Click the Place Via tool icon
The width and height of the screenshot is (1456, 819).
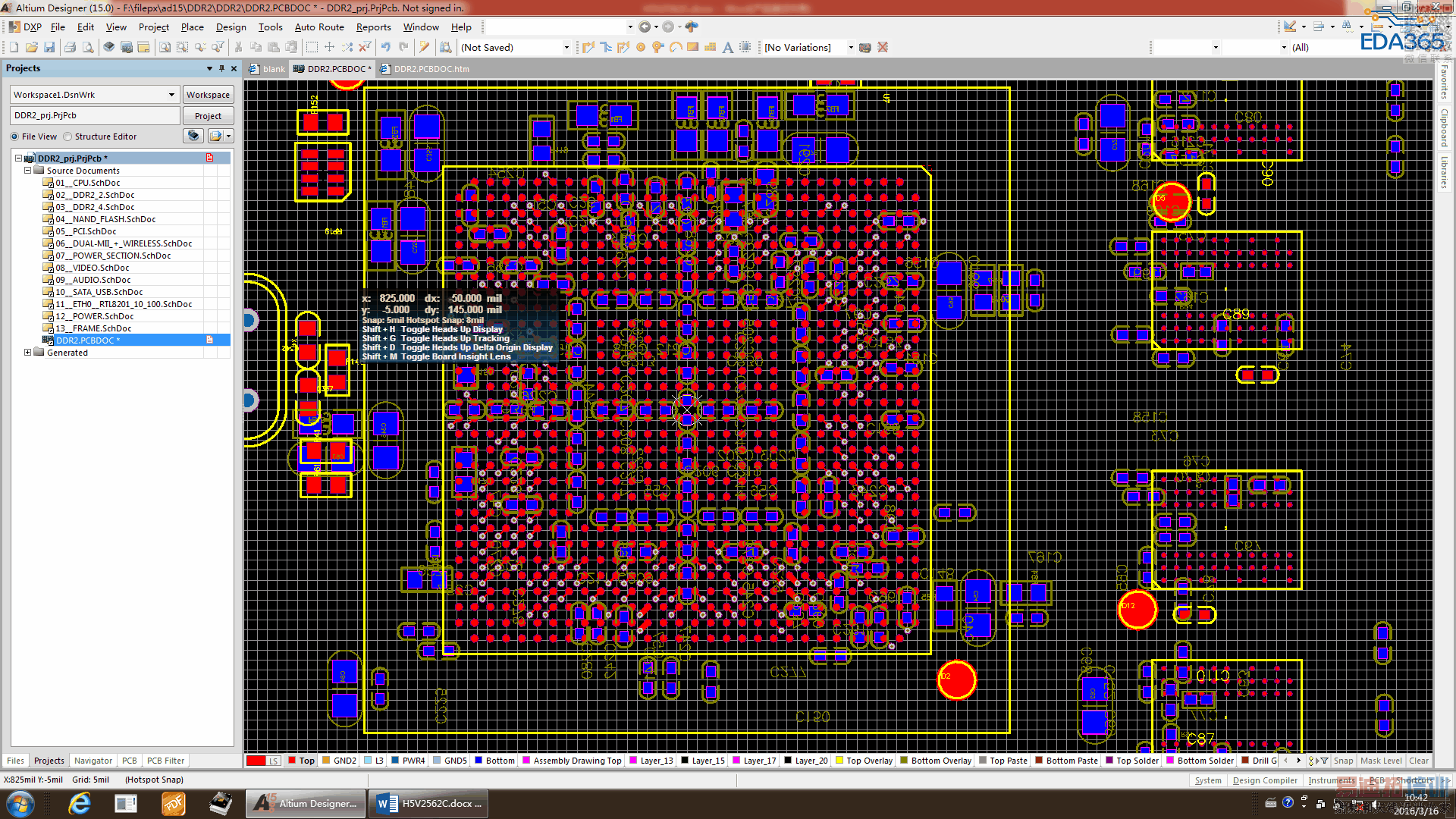pos(657,47)
